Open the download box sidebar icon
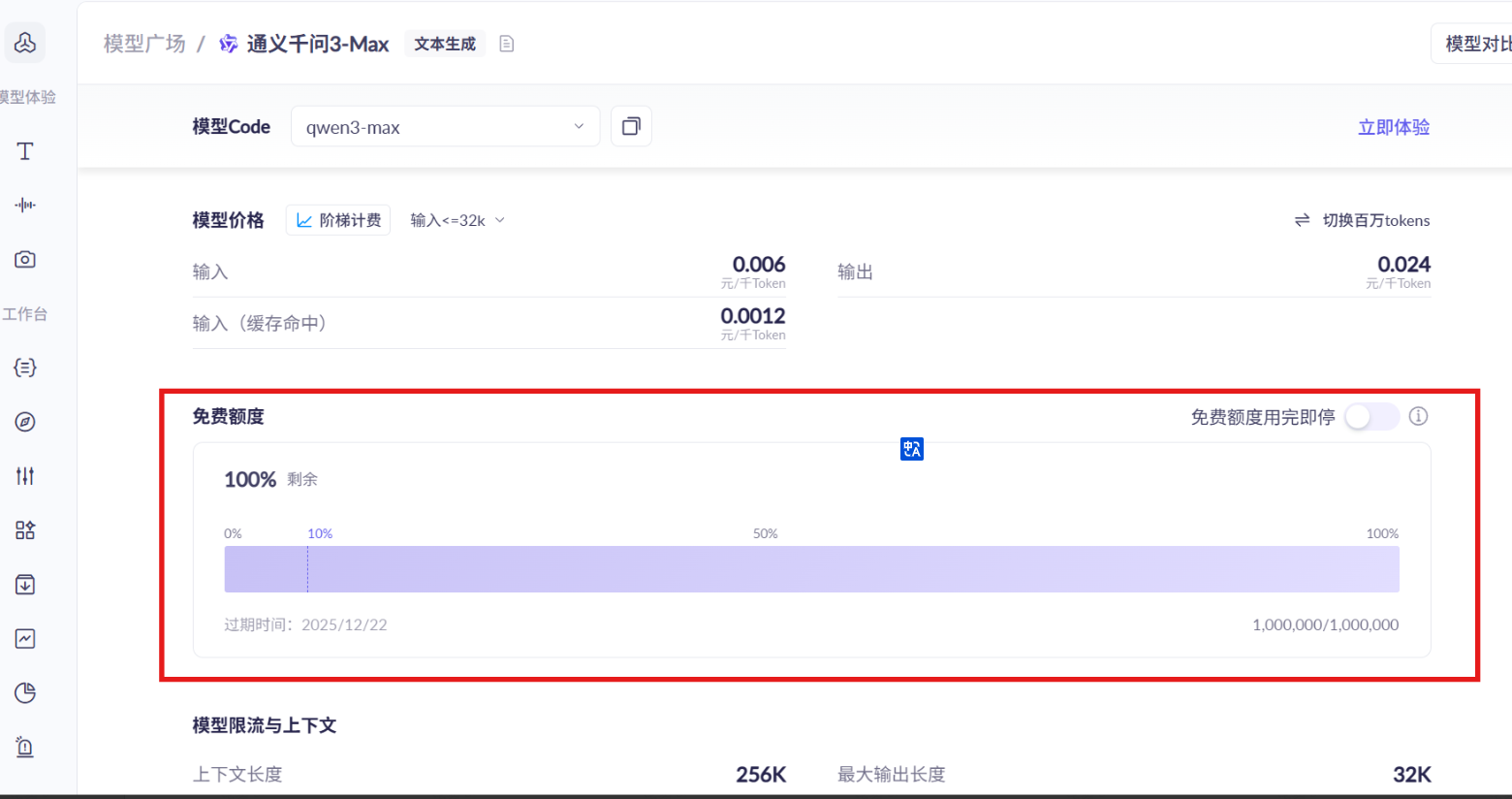1512x799 pixels. click(x=25, y=585)
